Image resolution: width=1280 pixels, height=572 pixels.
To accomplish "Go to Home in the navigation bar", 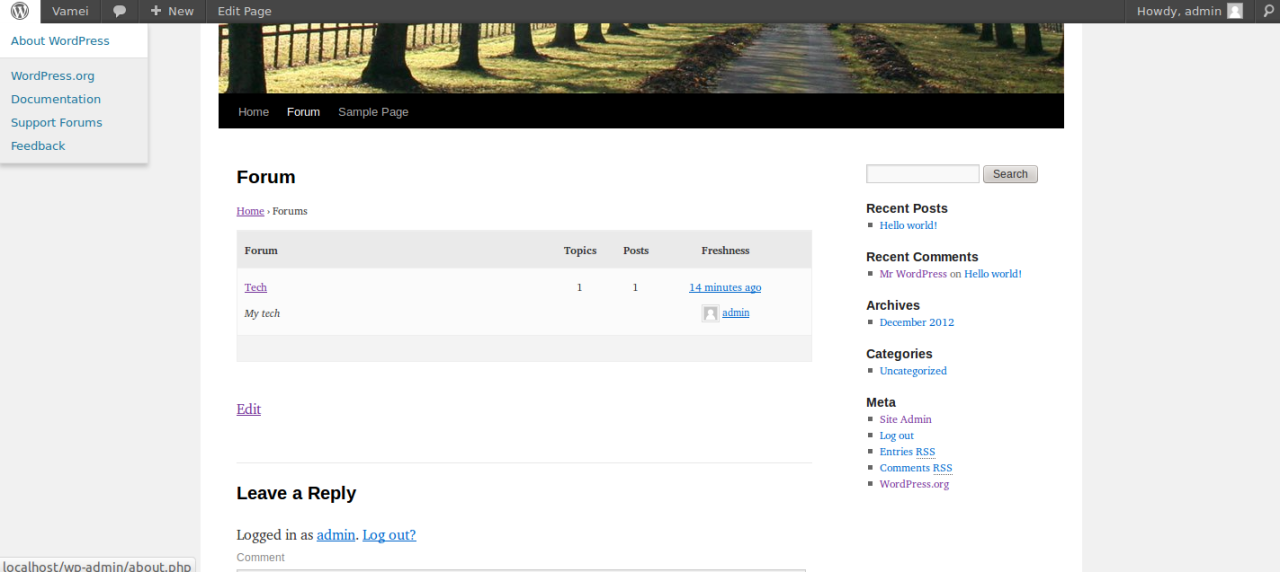I will coord(253,112).
